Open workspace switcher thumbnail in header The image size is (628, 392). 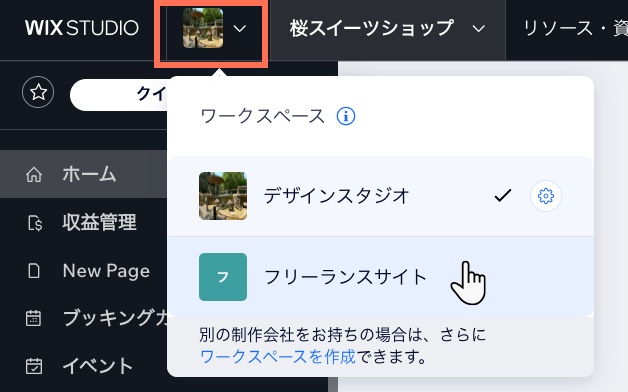(x=203, y=28)
